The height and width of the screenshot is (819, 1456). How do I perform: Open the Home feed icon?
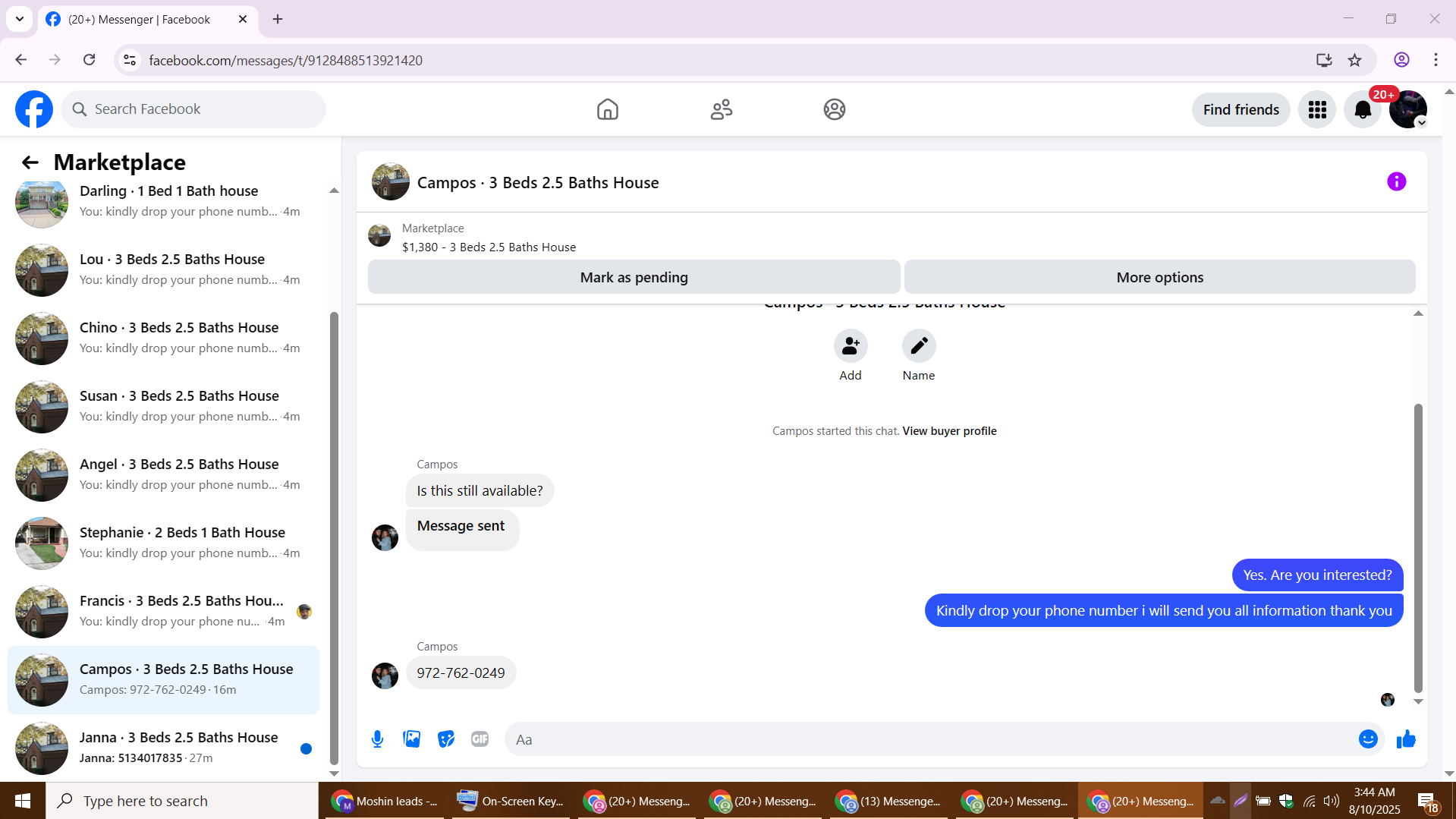tap(607, 109)
